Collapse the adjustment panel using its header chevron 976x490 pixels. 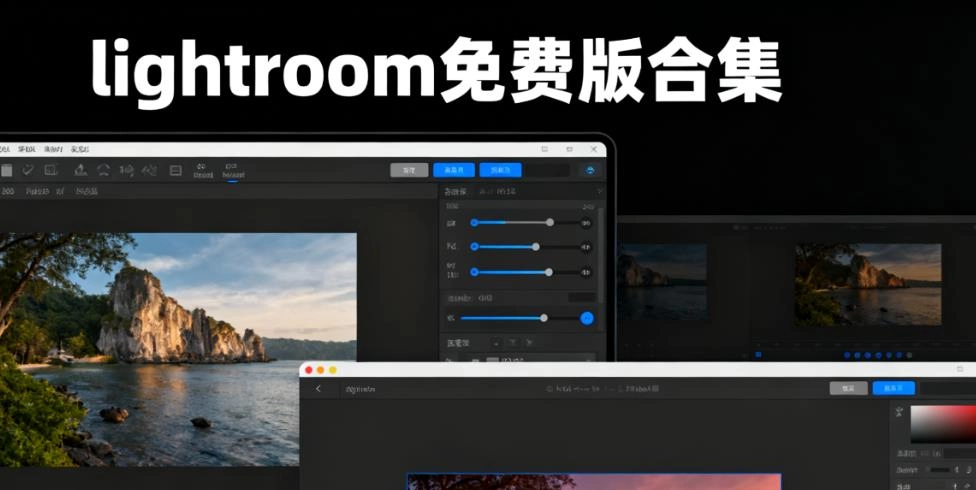599,191
